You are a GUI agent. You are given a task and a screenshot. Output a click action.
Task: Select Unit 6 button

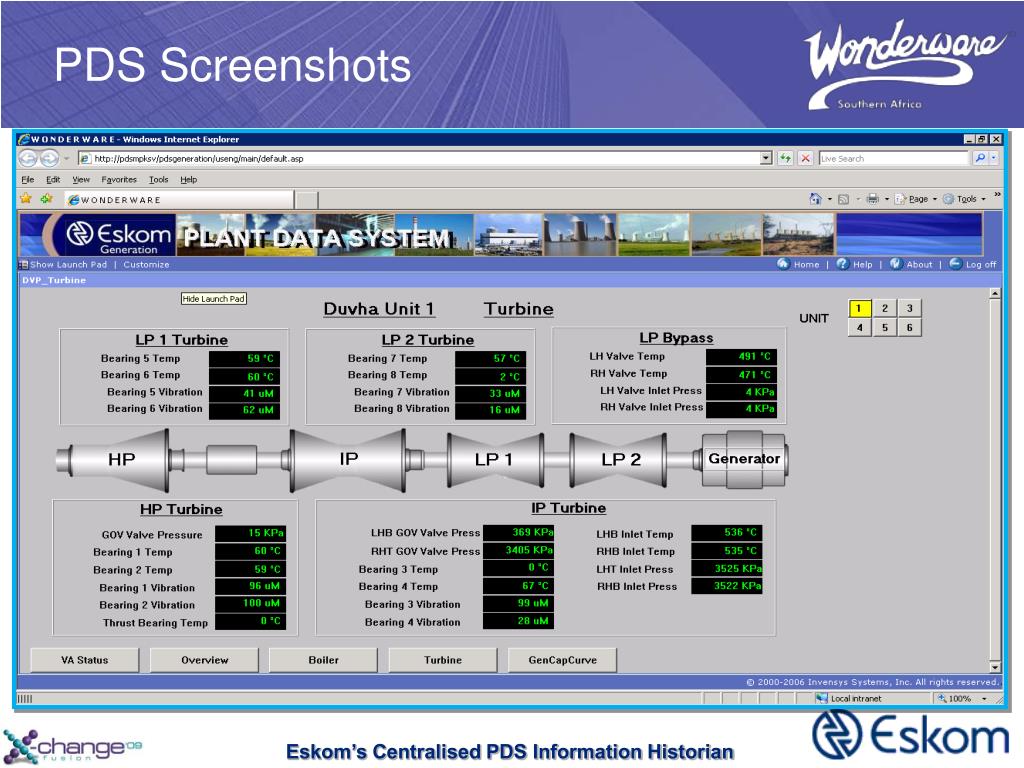point(910,328)
